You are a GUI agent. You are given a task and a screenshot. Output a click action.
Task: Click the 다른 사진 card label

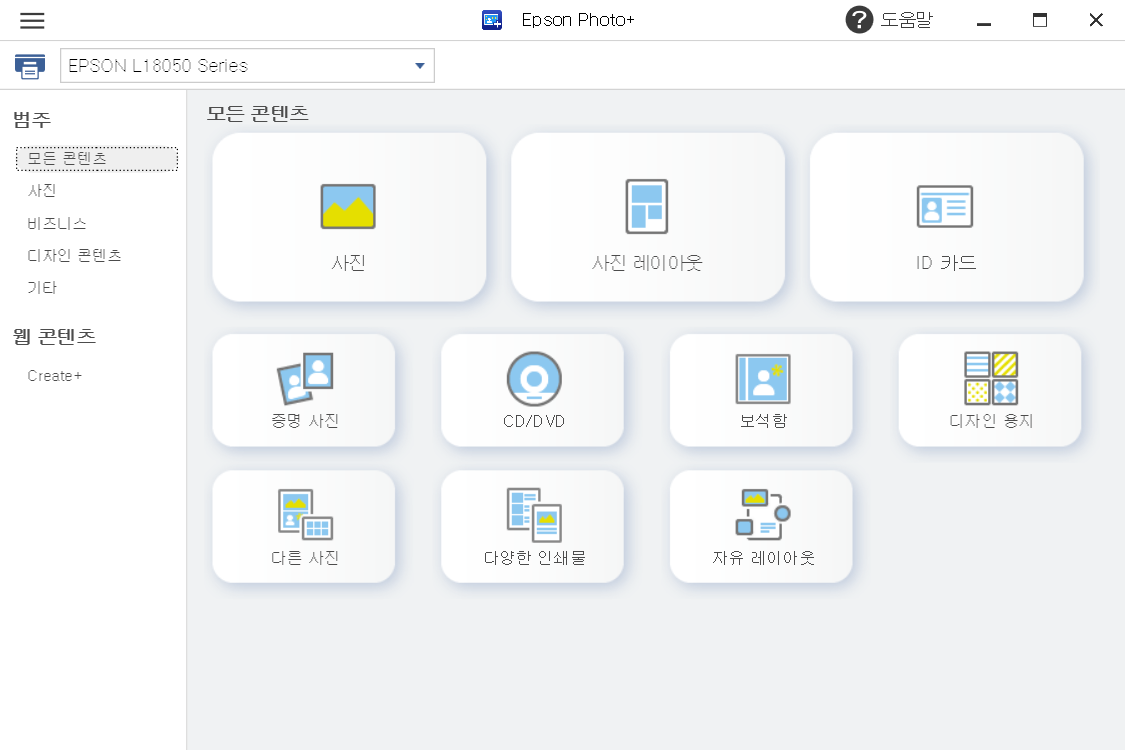pyautogui.click(x=305, y=558)
